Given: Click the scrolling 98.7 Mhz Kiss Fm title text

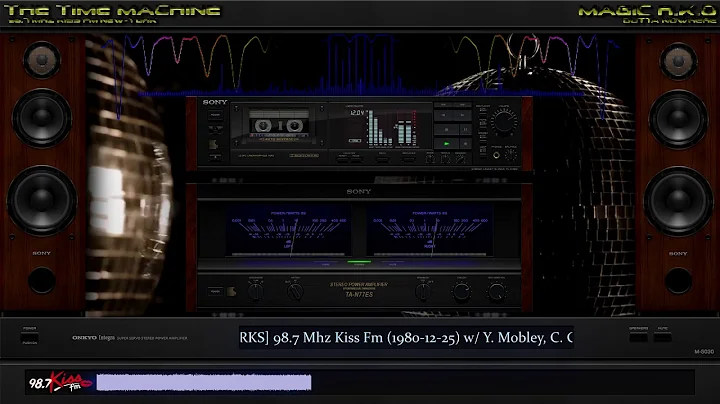Looking at the screenshot, I should (406, 337).
